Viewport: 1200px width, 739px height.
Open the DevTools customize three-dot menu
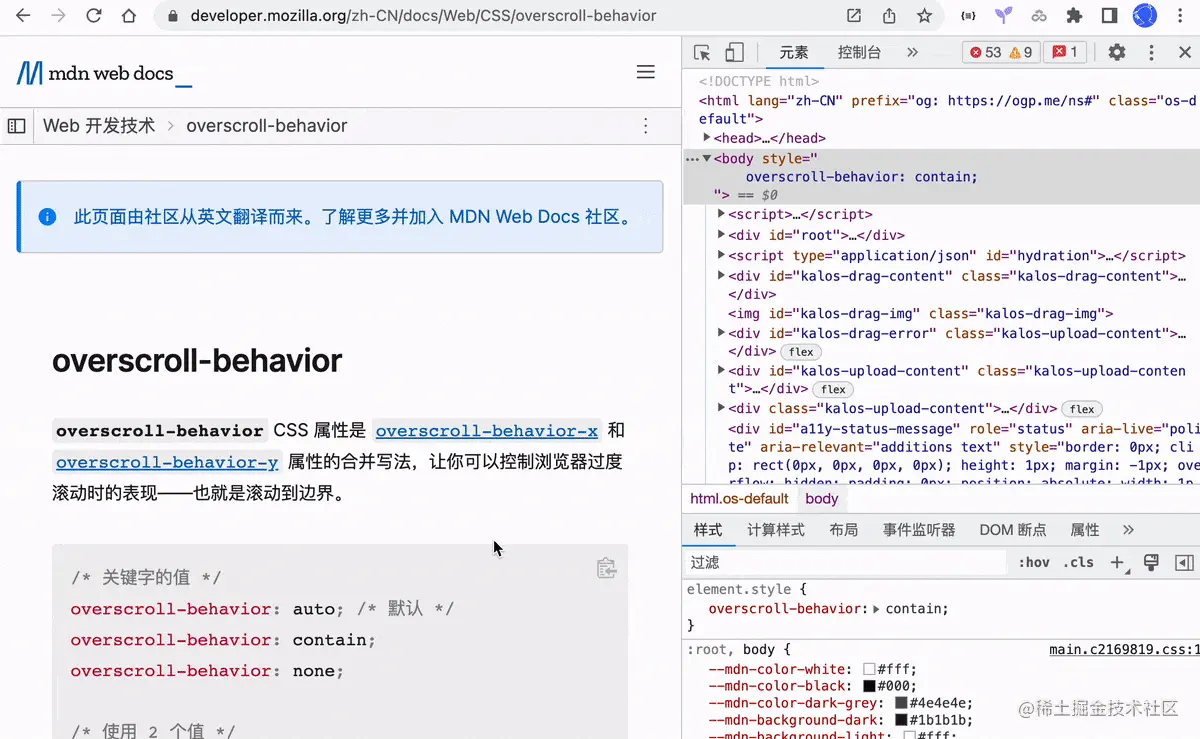1151,53
